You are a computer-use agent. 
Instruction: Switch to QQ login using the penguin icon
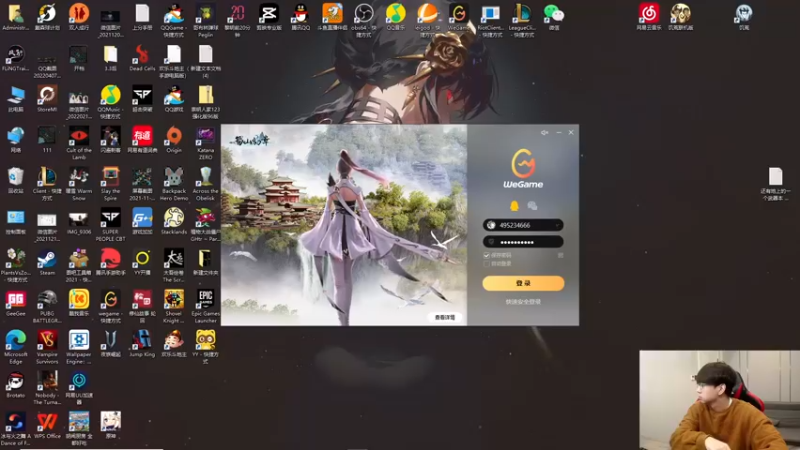pyautogui.click(x=514, y=206)
